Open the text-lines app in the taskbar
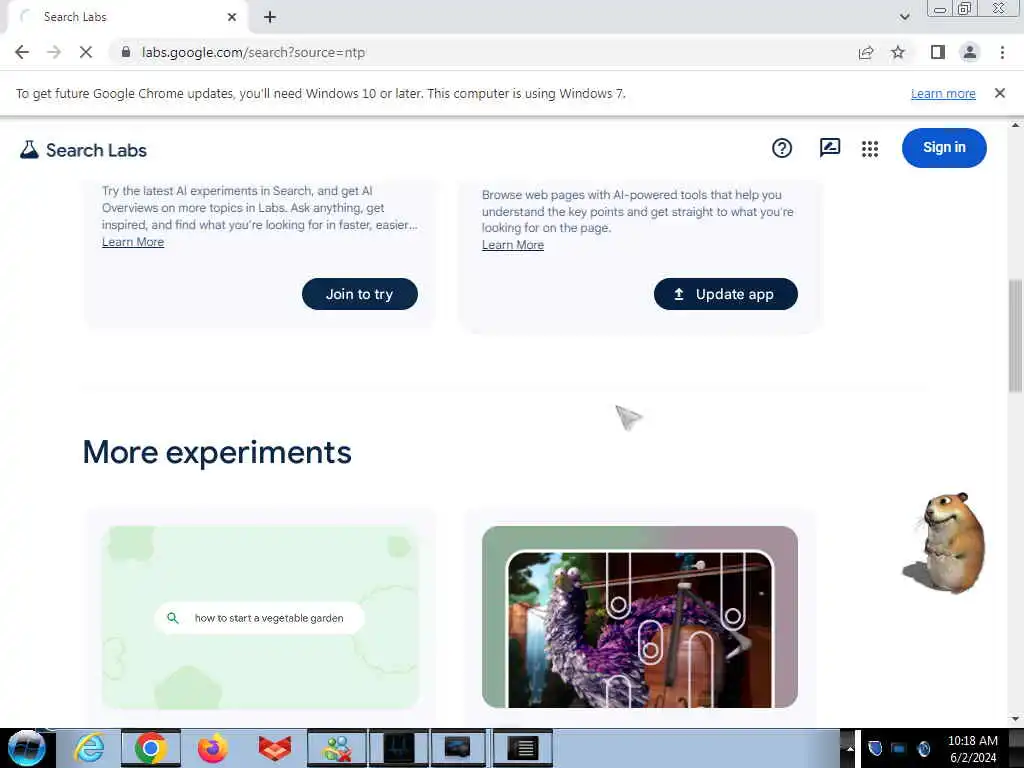Viewport: 1024px width, 768px height. pyautogui.click(x=522, y=748)
